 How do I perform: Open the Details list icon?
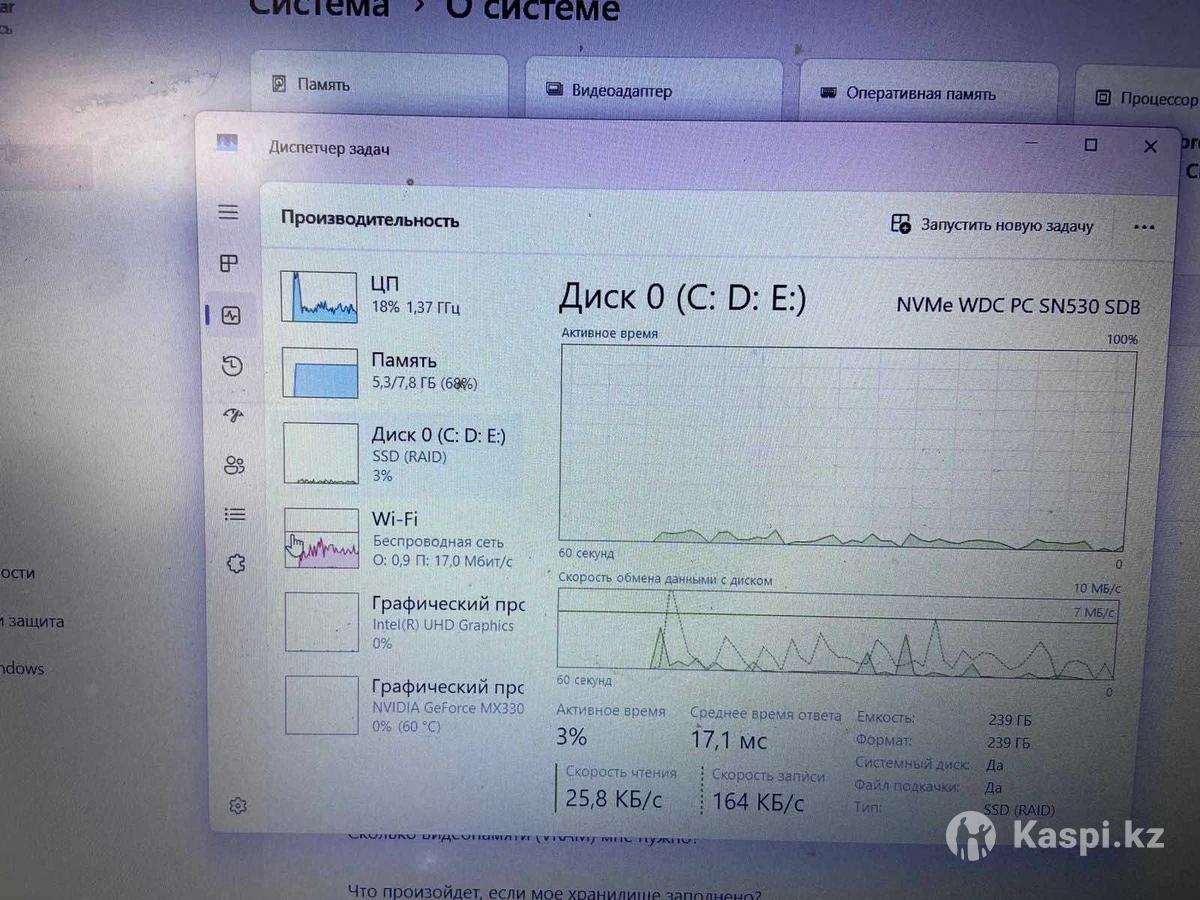pyautogui.click(x=235, y=514)
